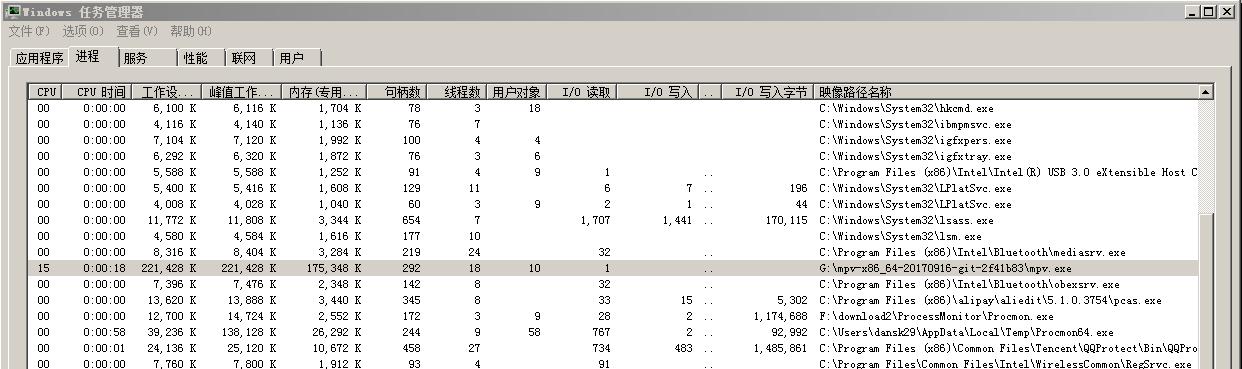Sort by the 线程数 column header
1242x369 pixels.
[x=458, y=92]
